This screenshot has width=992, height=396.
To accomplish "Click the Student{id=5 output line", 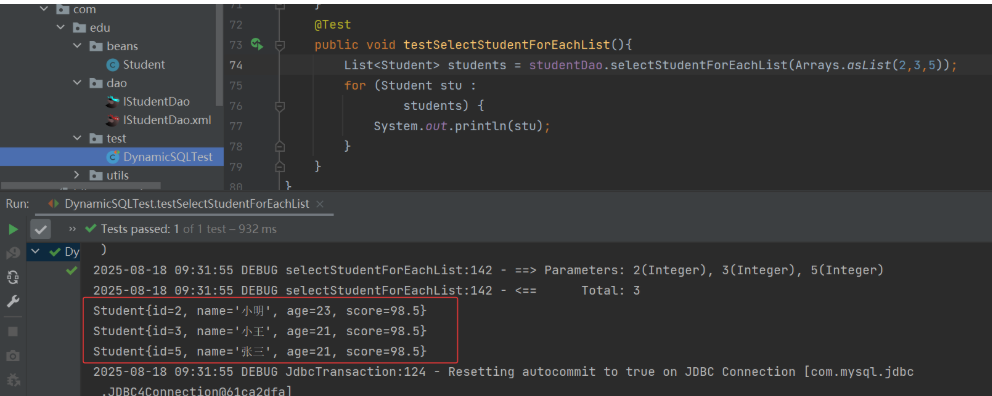I will [x=259, y=351].
